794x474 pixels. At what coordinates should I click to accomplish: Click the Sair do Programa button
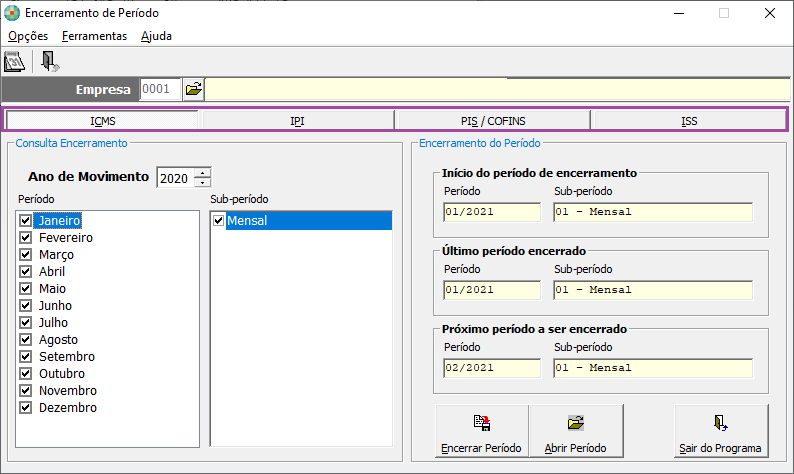[721, 431]
